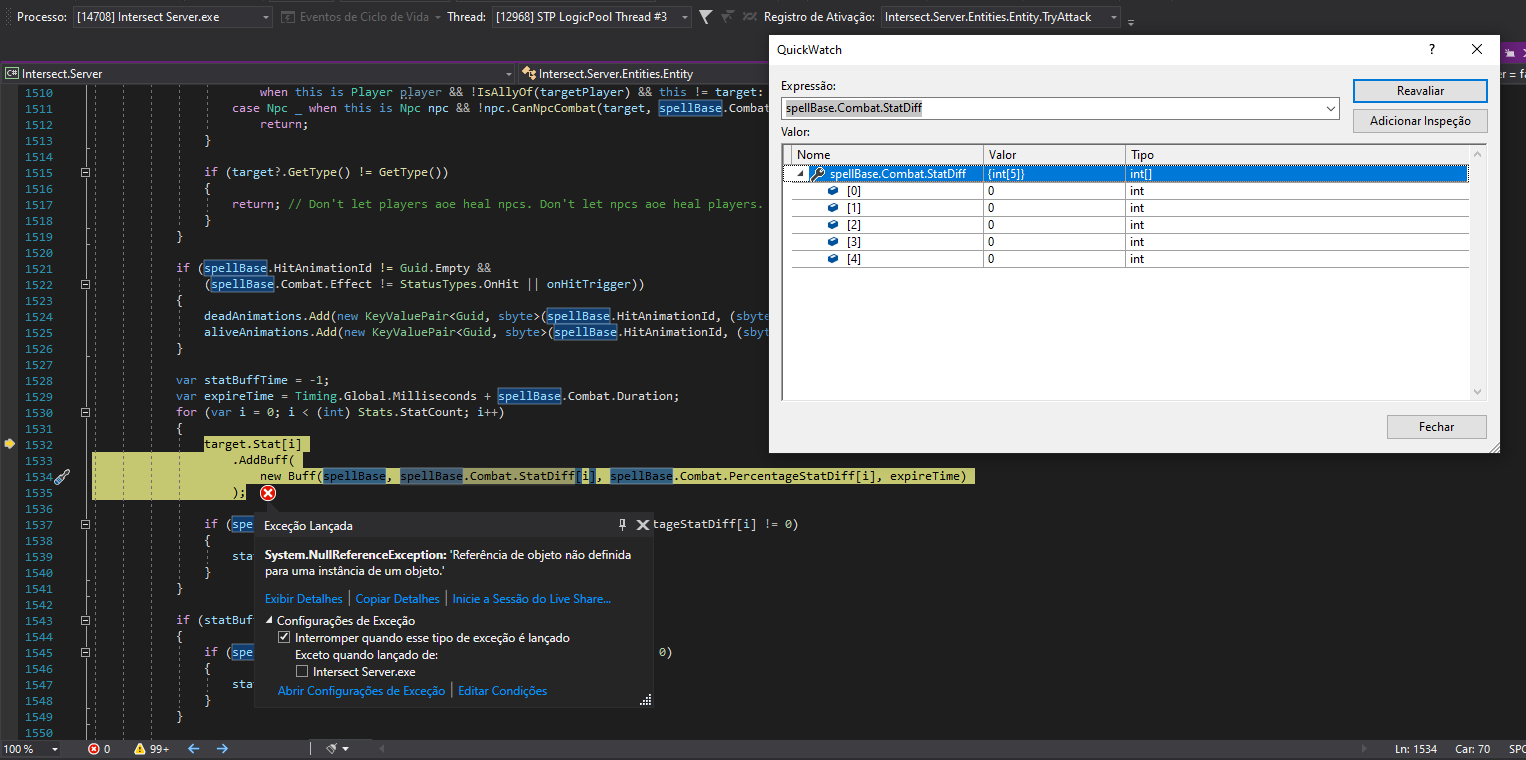The image size is (1526, 760).
Task: Uncheck interromper quando esse tipo de exceção
Action: coord(285,637)
